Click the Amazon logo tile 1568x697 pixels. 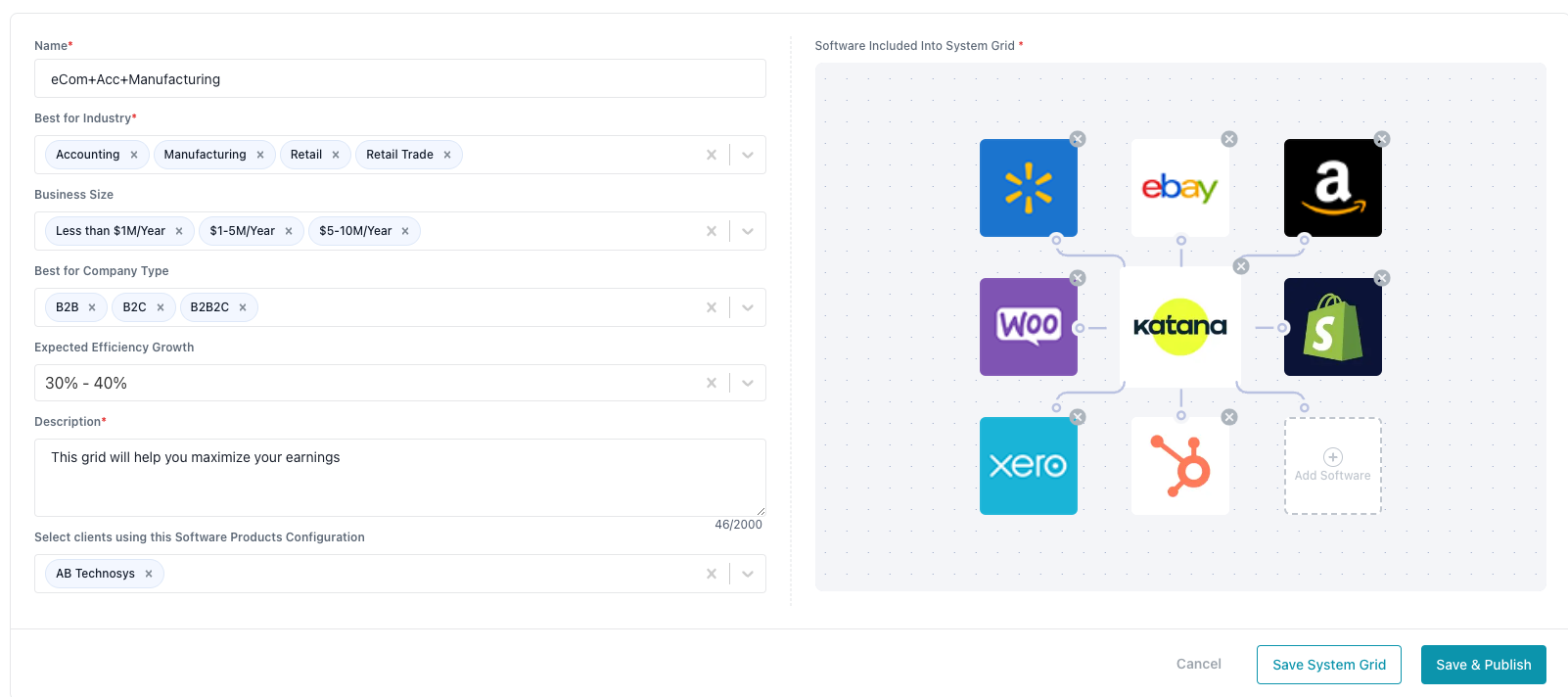(x=1332, y=188)
